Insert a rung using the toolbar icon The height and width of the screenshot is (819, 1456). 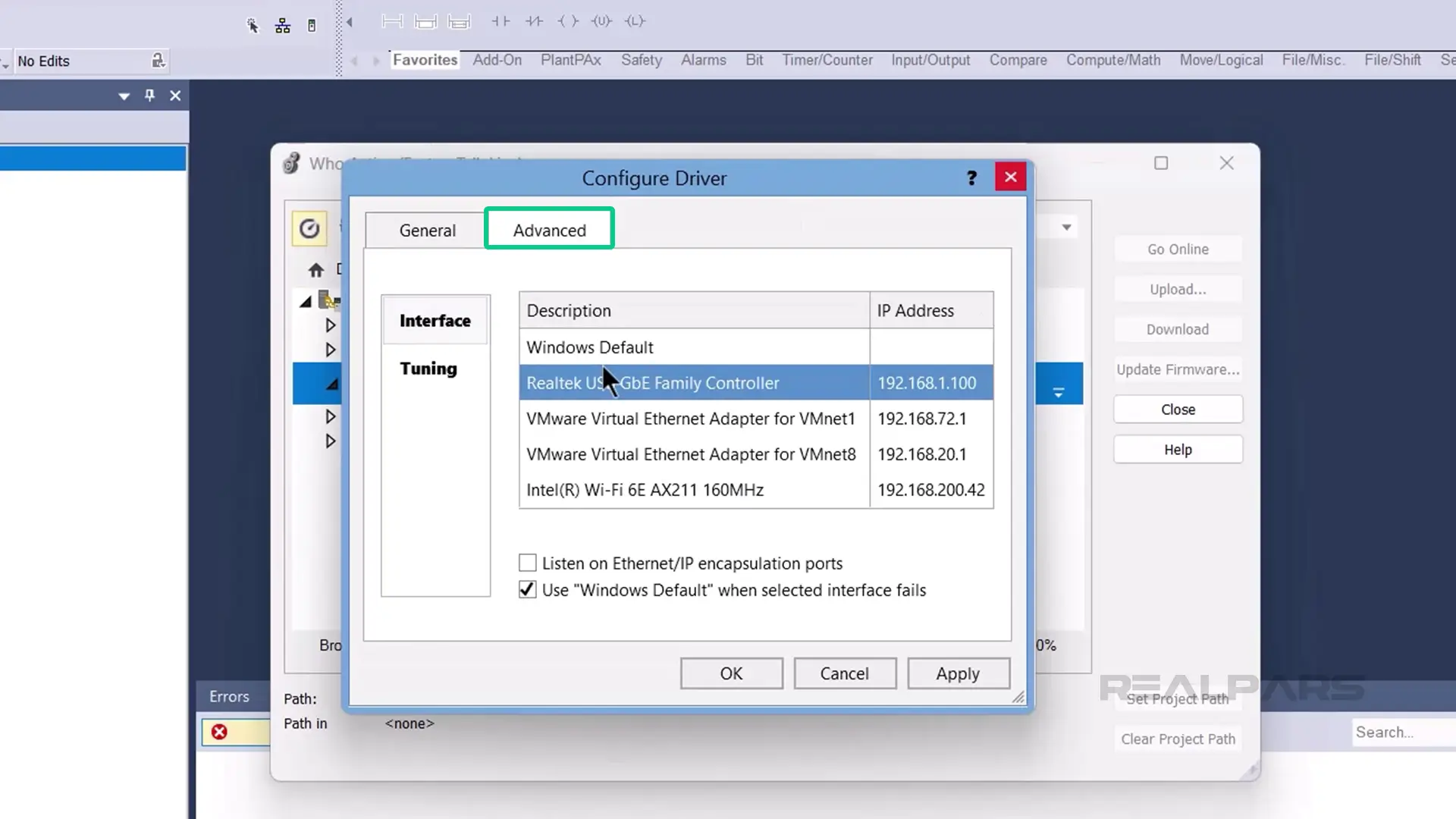tap(392, 21)
